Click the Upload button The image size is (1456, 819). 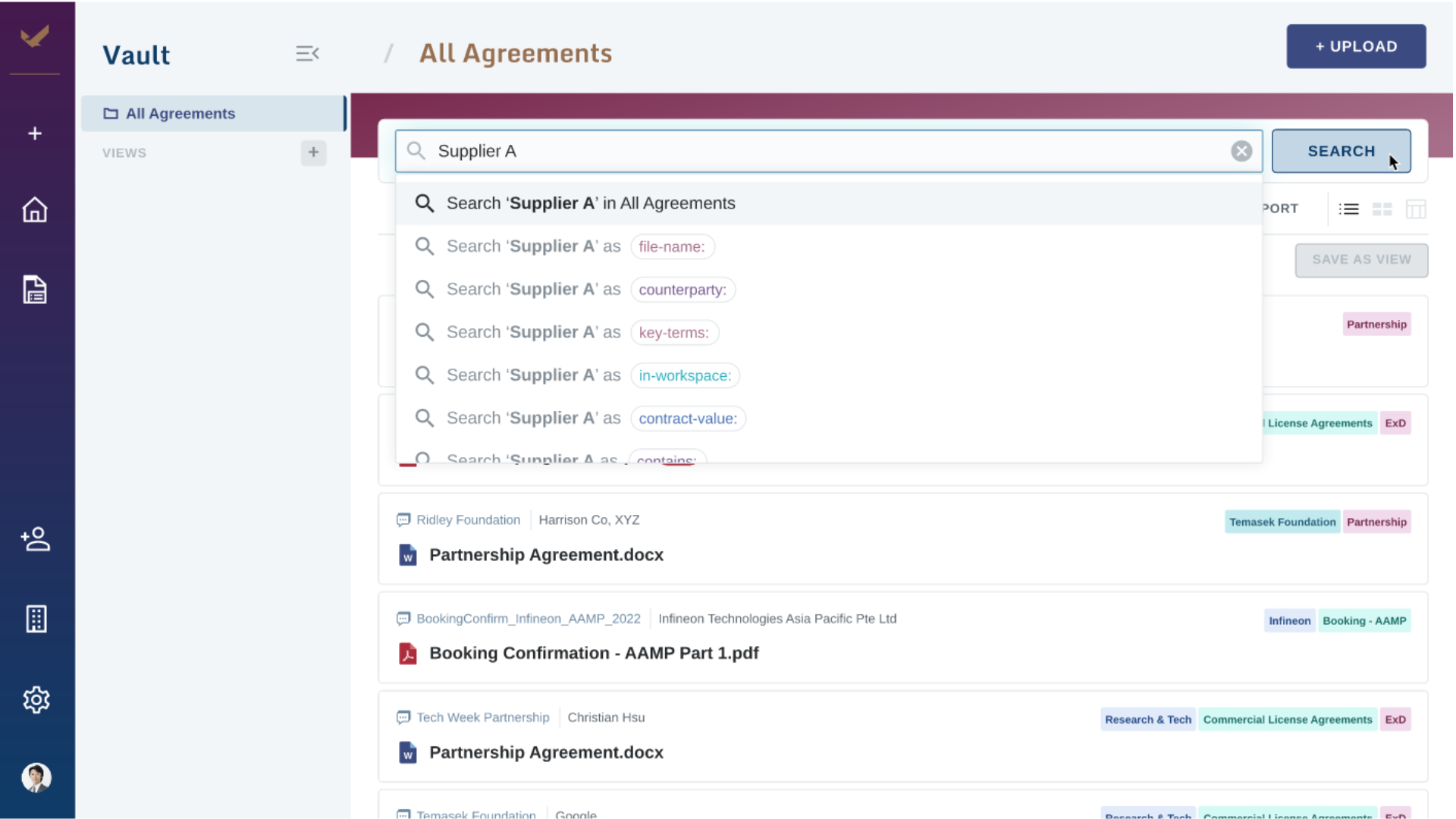point(1356,46)
